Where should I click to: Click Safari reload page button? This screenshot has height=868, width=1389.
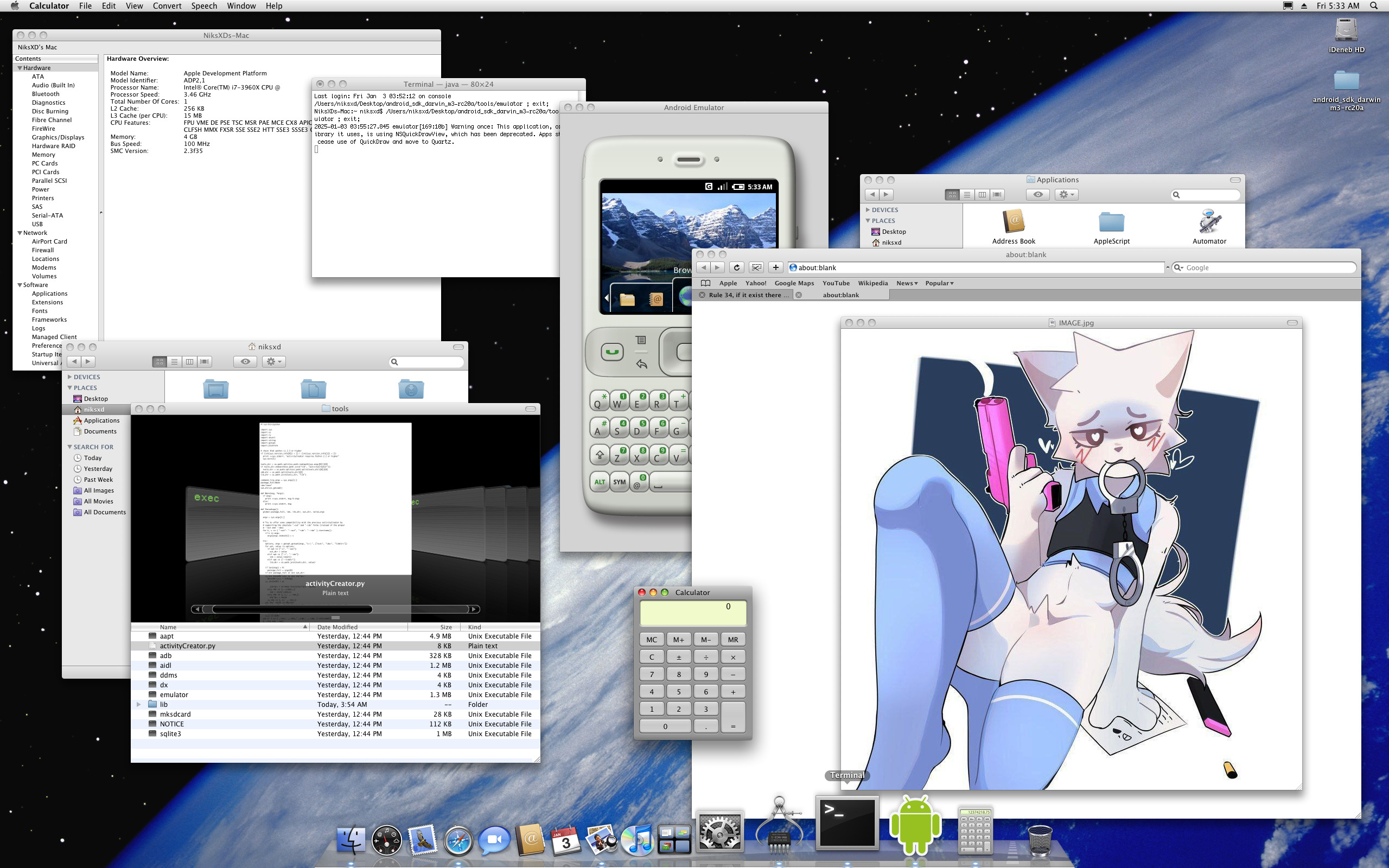click(x=737, y=267)
